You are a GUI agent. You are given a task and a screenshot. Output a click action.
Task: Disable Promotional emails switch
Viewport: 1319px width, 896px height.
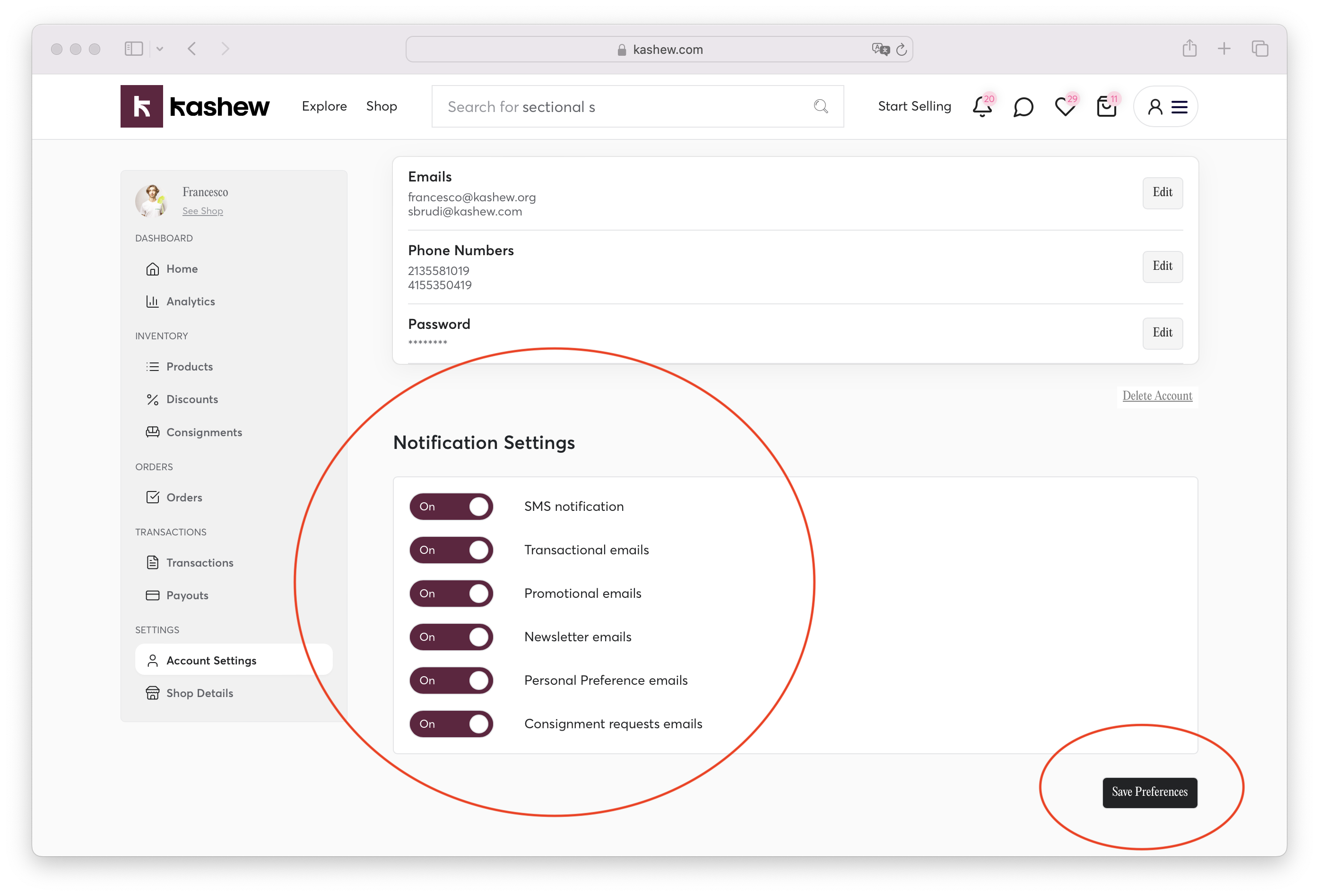[451, 594]
